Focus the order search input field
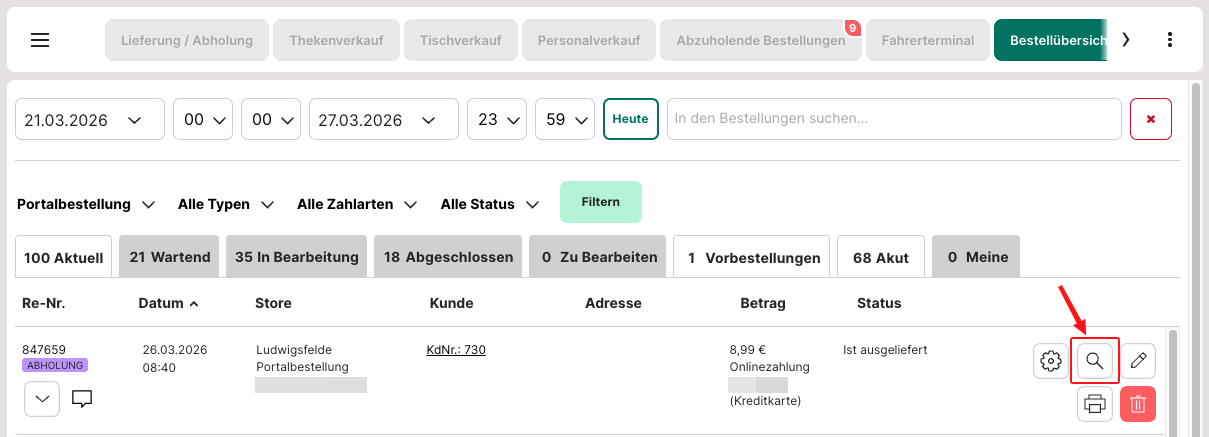The height and width of the screenshot is (437, 1209). click(893, 119)
